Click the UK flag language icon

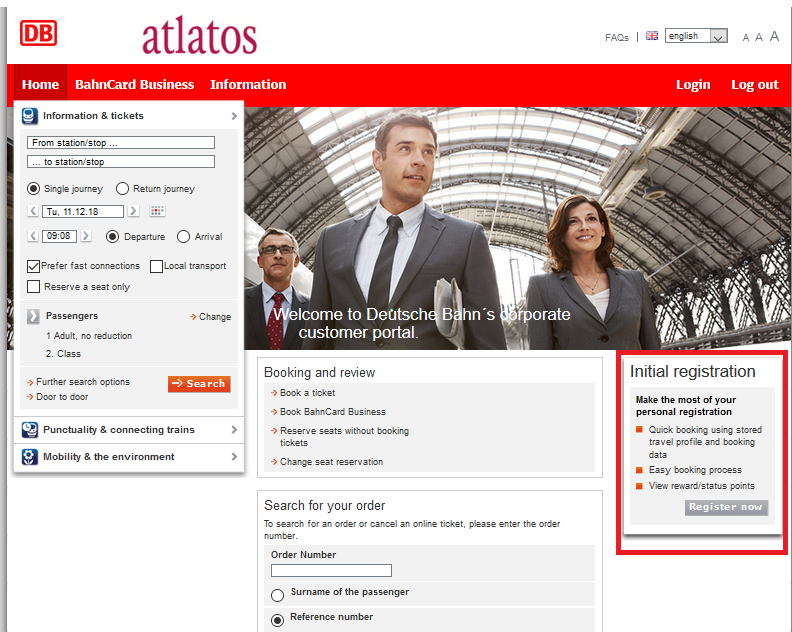(652, 36)
